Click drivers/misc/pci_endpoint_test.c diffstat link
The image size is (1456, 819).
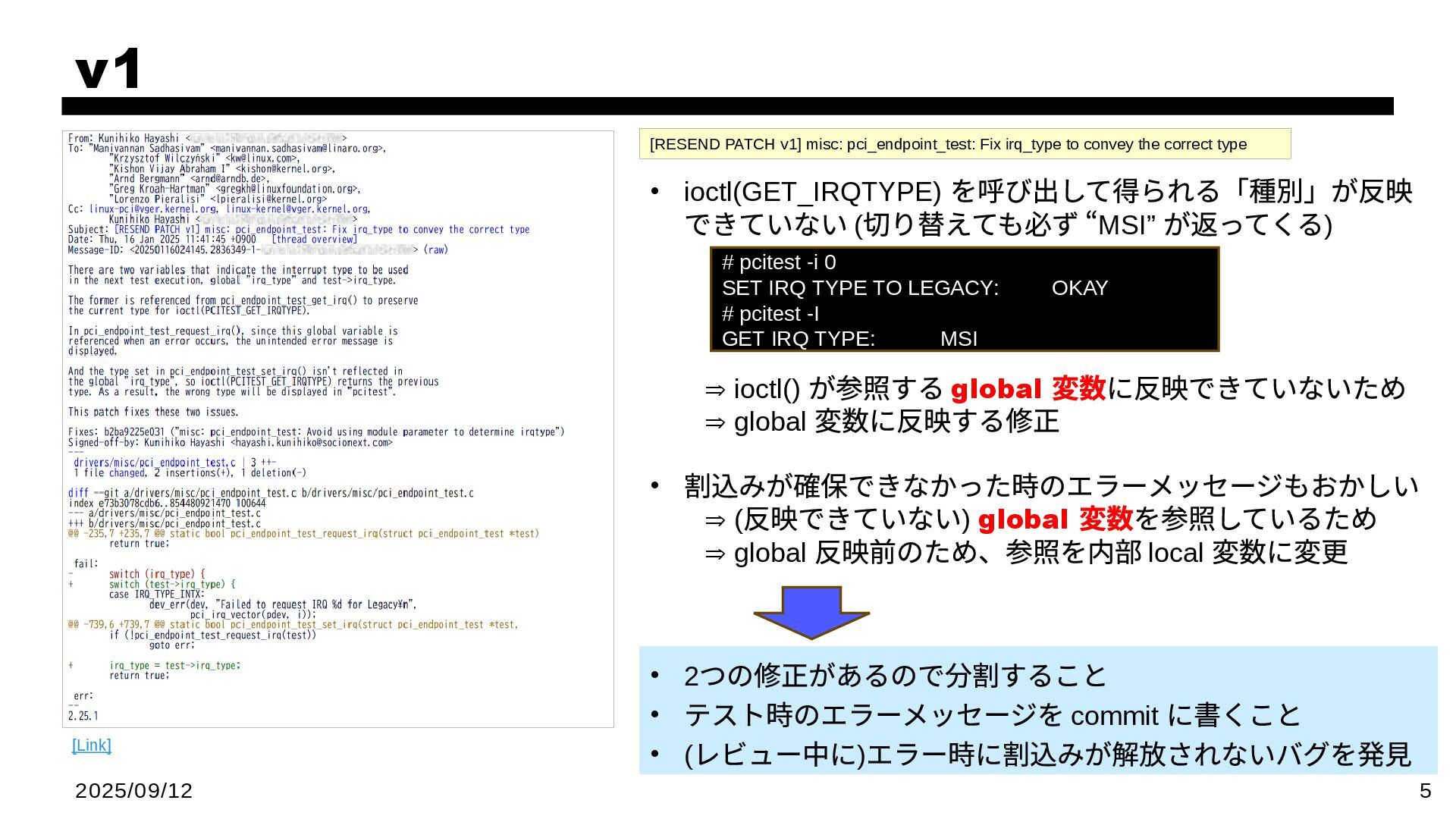coord(154,463)
